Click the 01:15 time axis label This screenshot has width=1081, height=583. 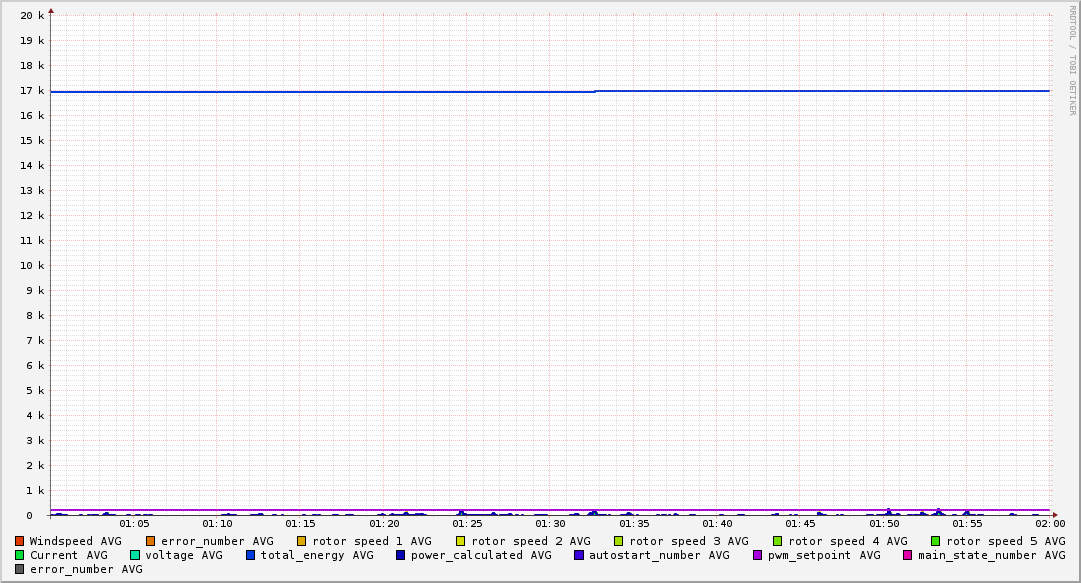pyautogui.click(x=301, y=524)
